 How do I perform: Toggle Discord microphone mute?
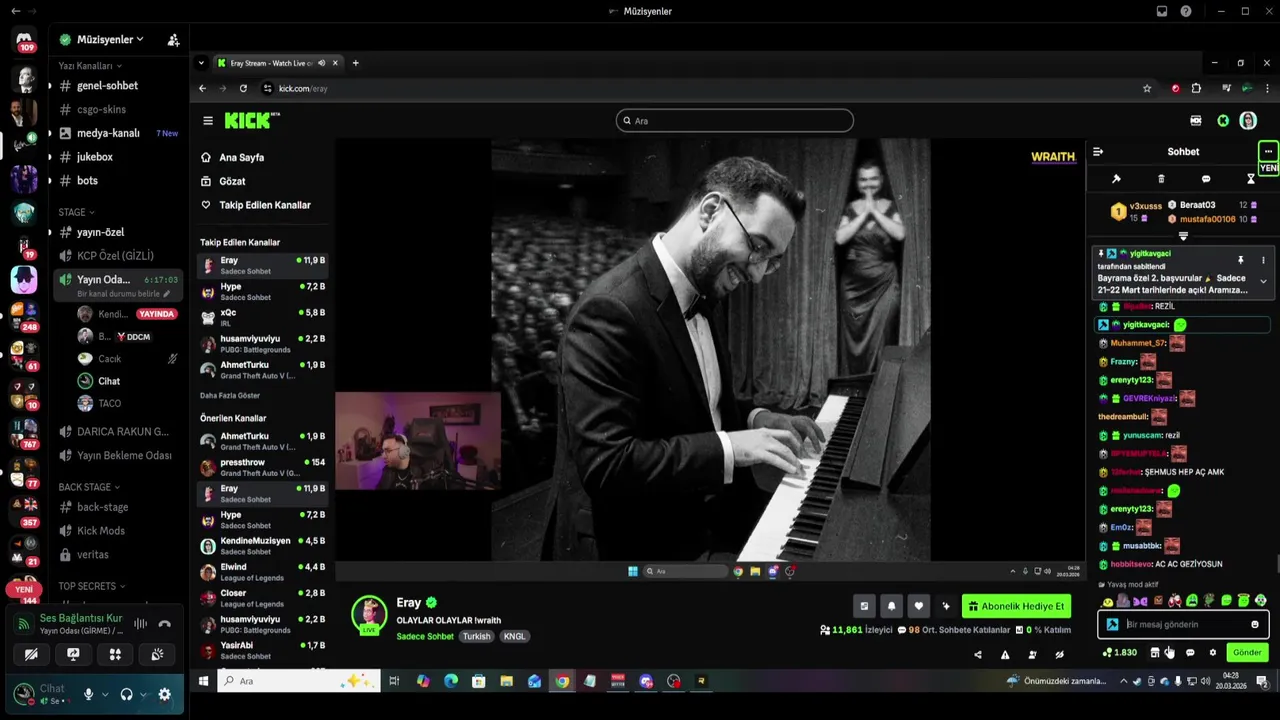coord(88,694)
